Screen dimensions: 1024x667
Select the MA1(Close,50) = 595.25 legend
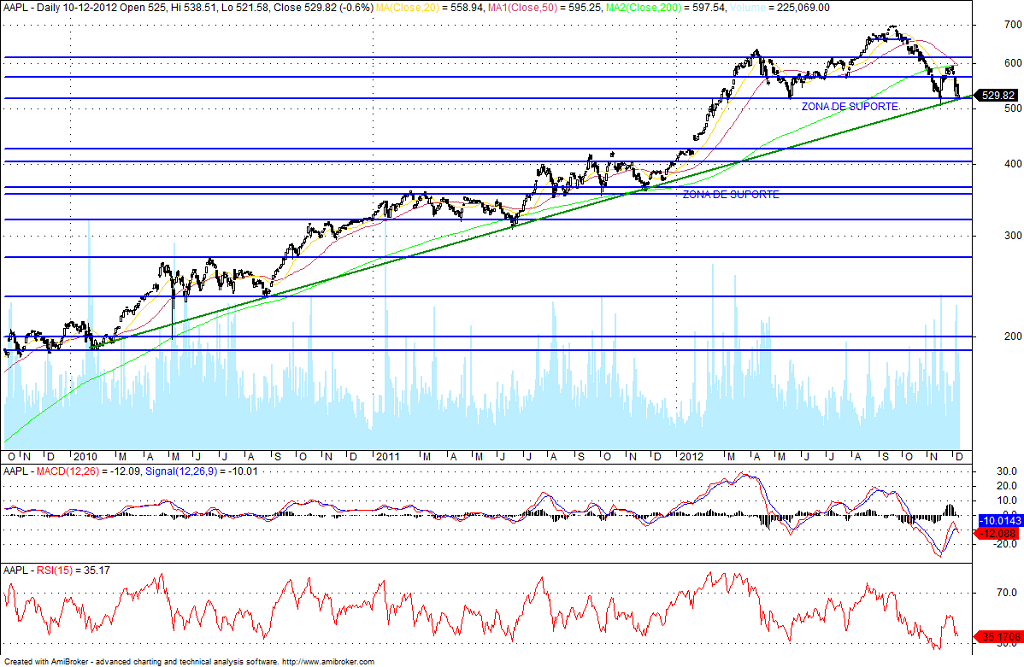[x=545, y=8]
